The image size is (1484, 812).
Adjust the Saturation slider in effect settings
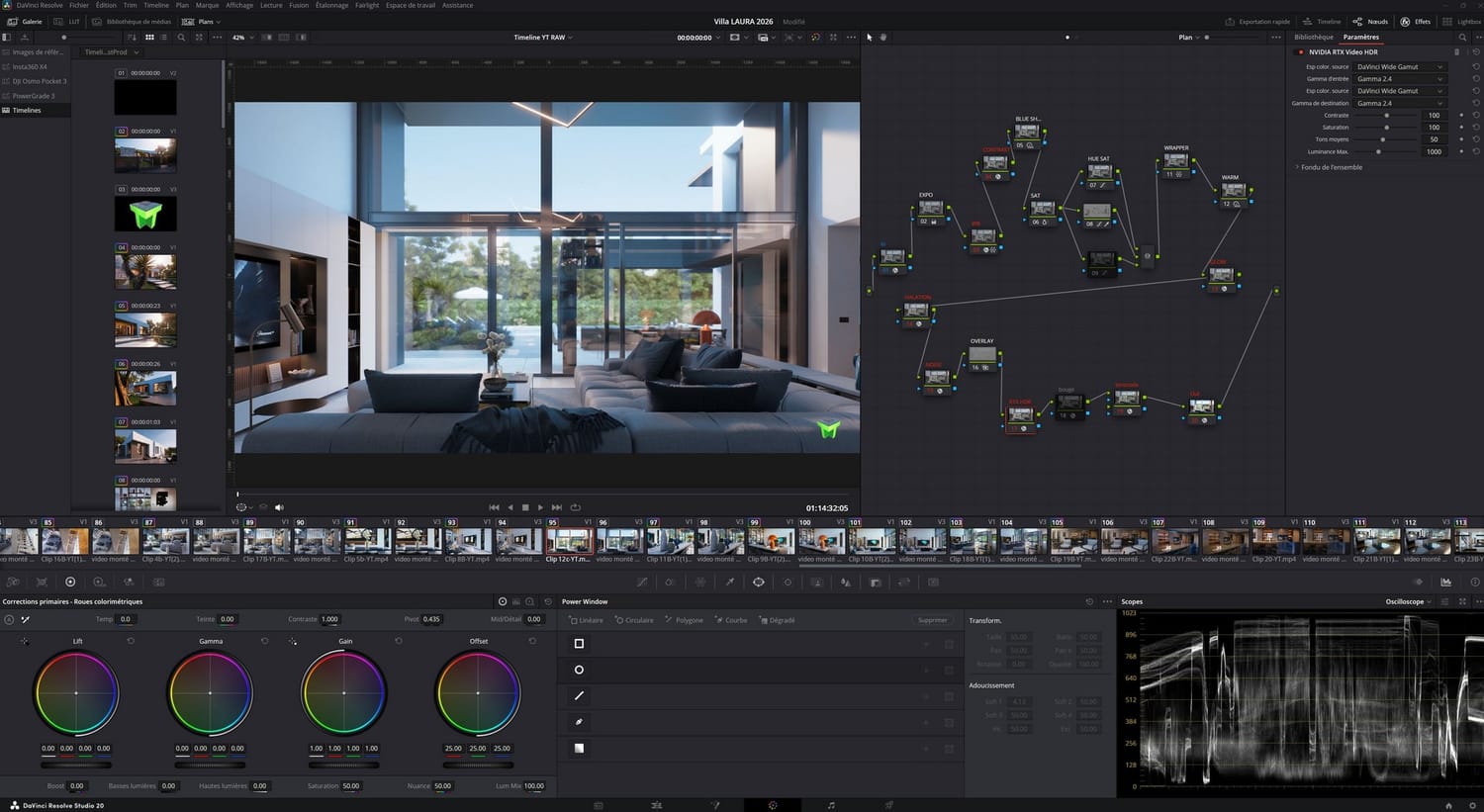click(x=1387, y=128)
